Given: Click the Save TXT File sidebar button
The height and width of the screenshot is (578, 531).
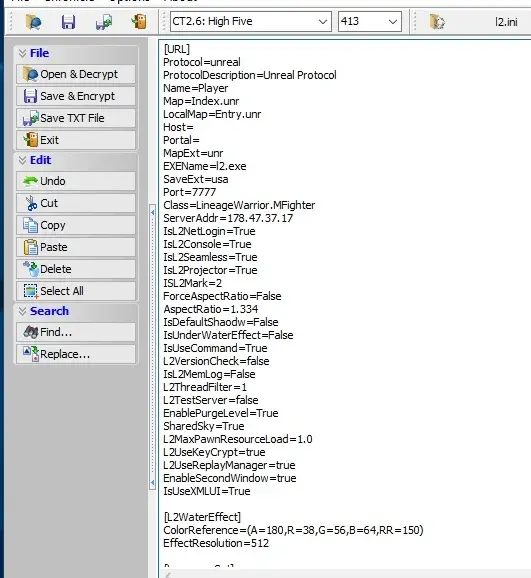Looking at the screenshot, I should pyautogui.click(x=76, y=118).
